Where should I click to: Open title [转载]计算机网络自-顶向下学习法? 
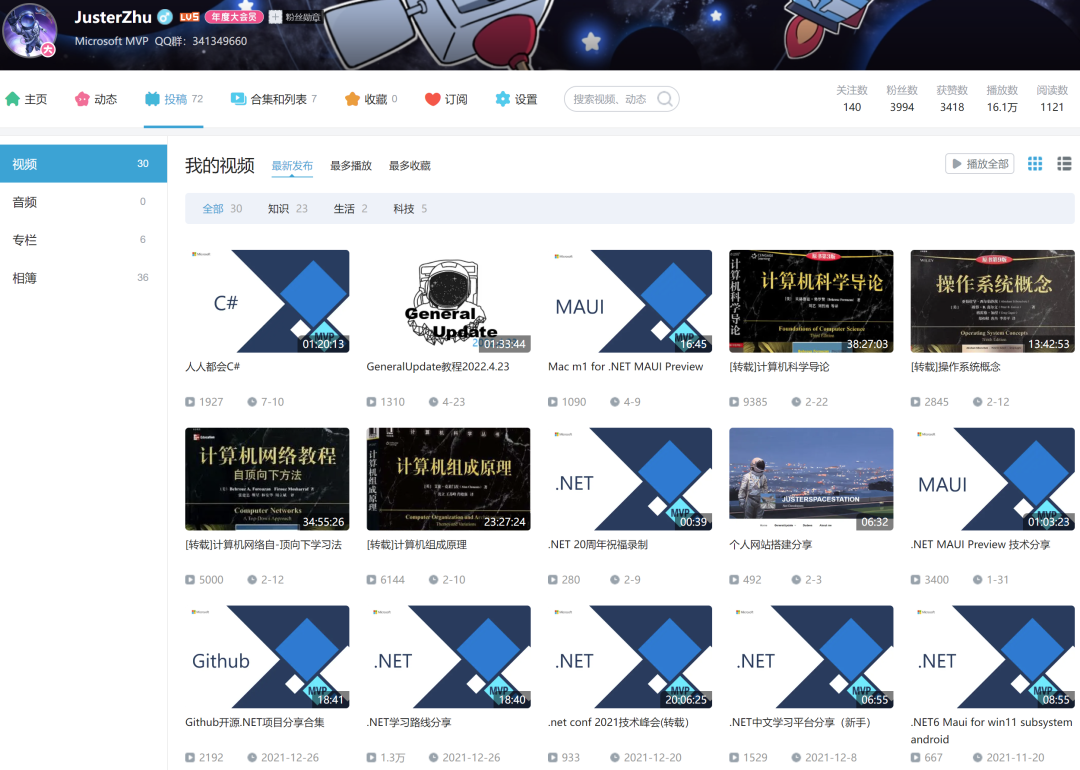[264, 544]
